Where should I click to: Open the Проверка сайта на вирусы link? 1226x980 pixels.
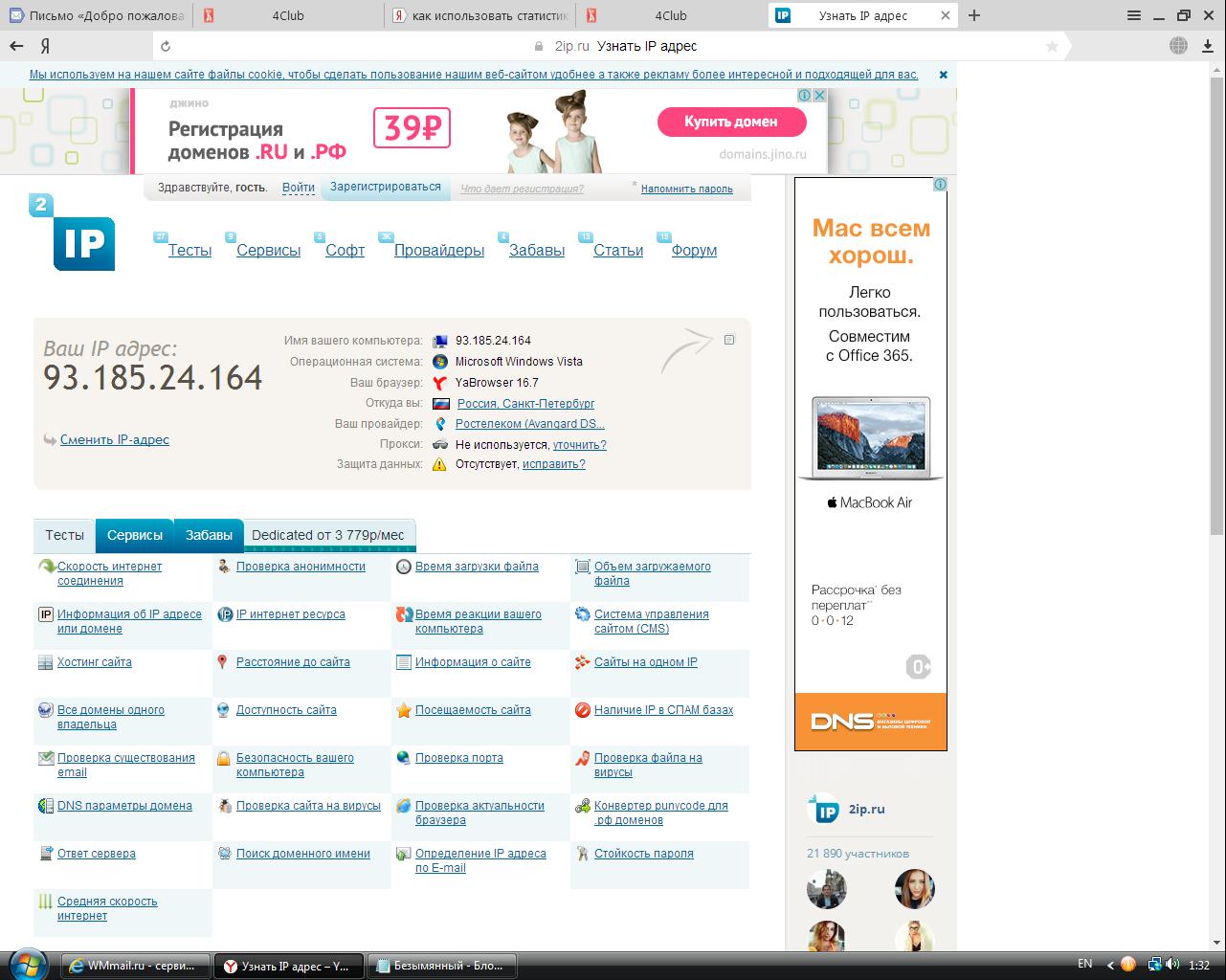coord(308,806)
